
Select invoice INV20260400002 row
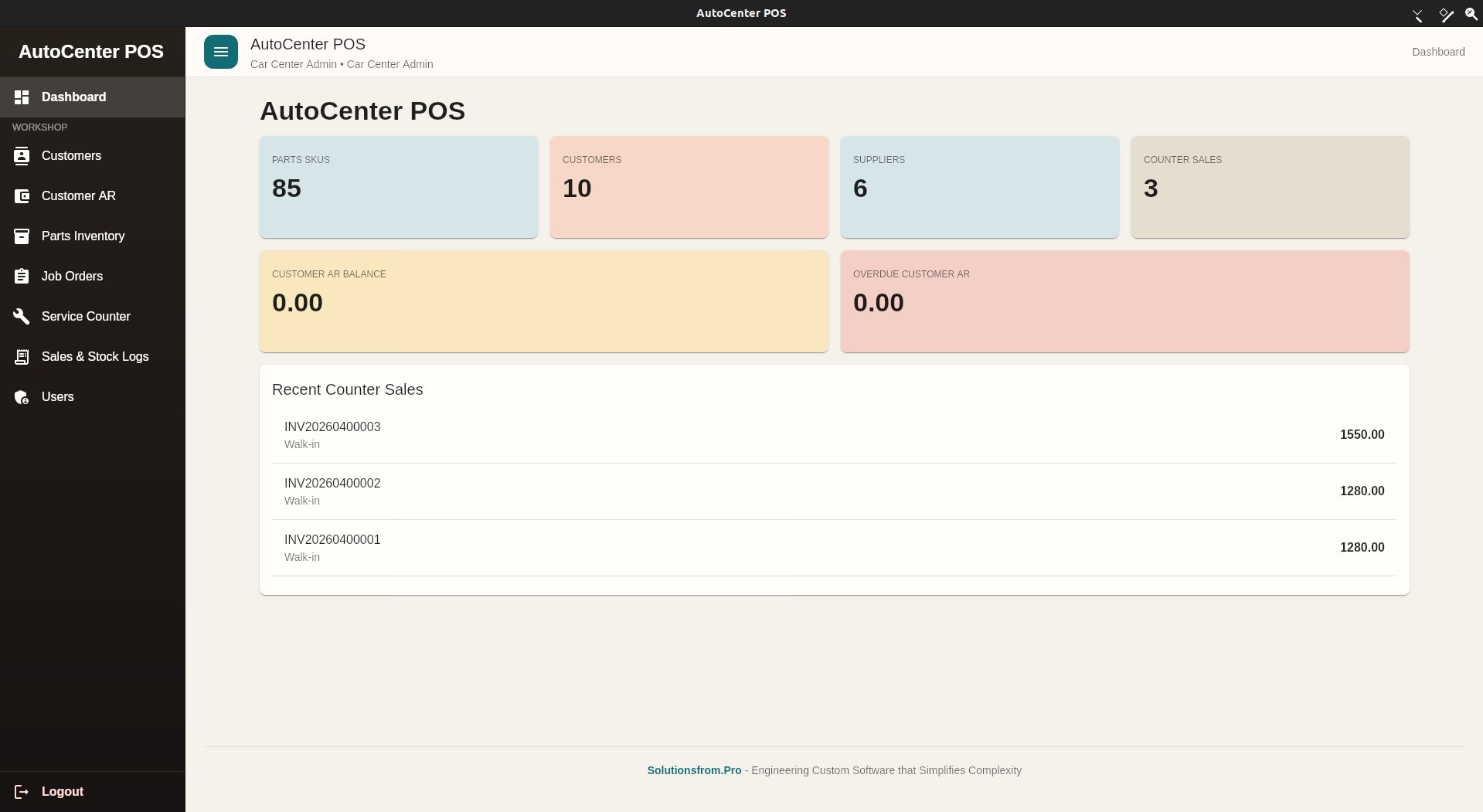[835, 491]
